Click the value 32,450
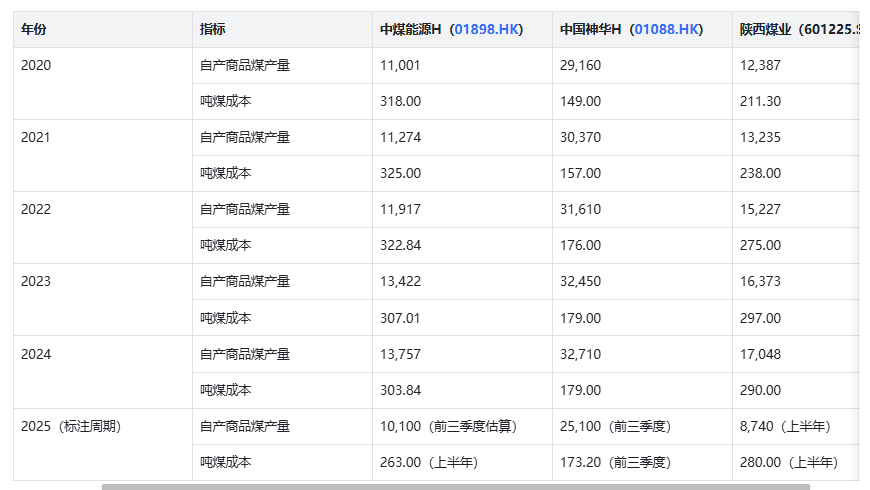This screenshot has height=490, width=870. pos(580,281)
